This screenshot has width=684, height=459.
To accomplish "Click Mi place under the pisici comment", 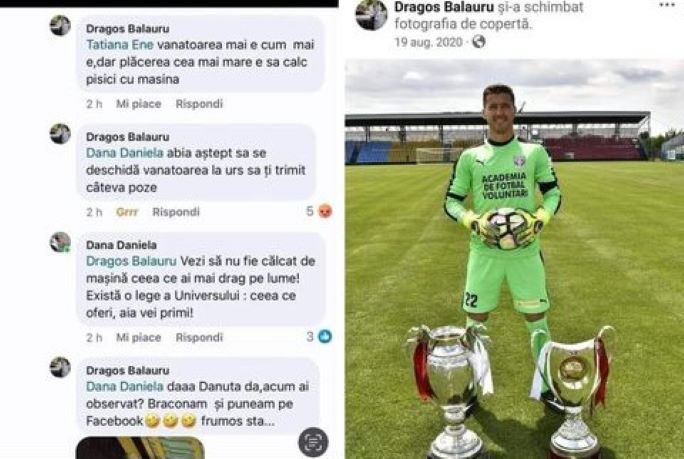I will pyautogui.click(x=138, y=104).
